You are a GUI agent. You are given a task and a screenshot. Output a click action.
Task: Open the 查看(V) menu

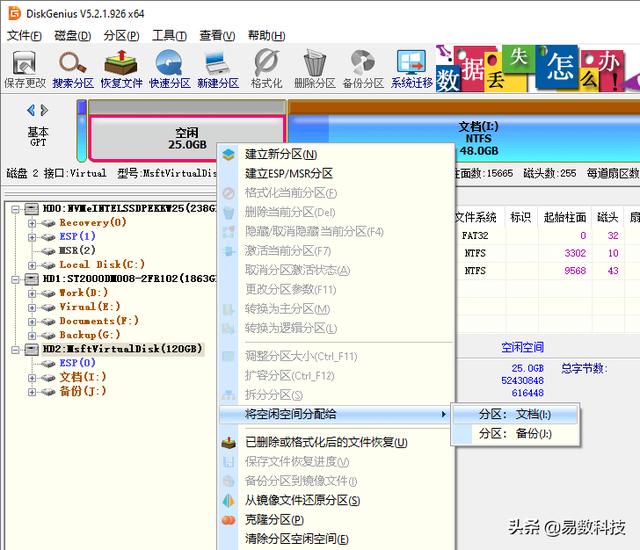pyautogui.click(x=217, y=36)
